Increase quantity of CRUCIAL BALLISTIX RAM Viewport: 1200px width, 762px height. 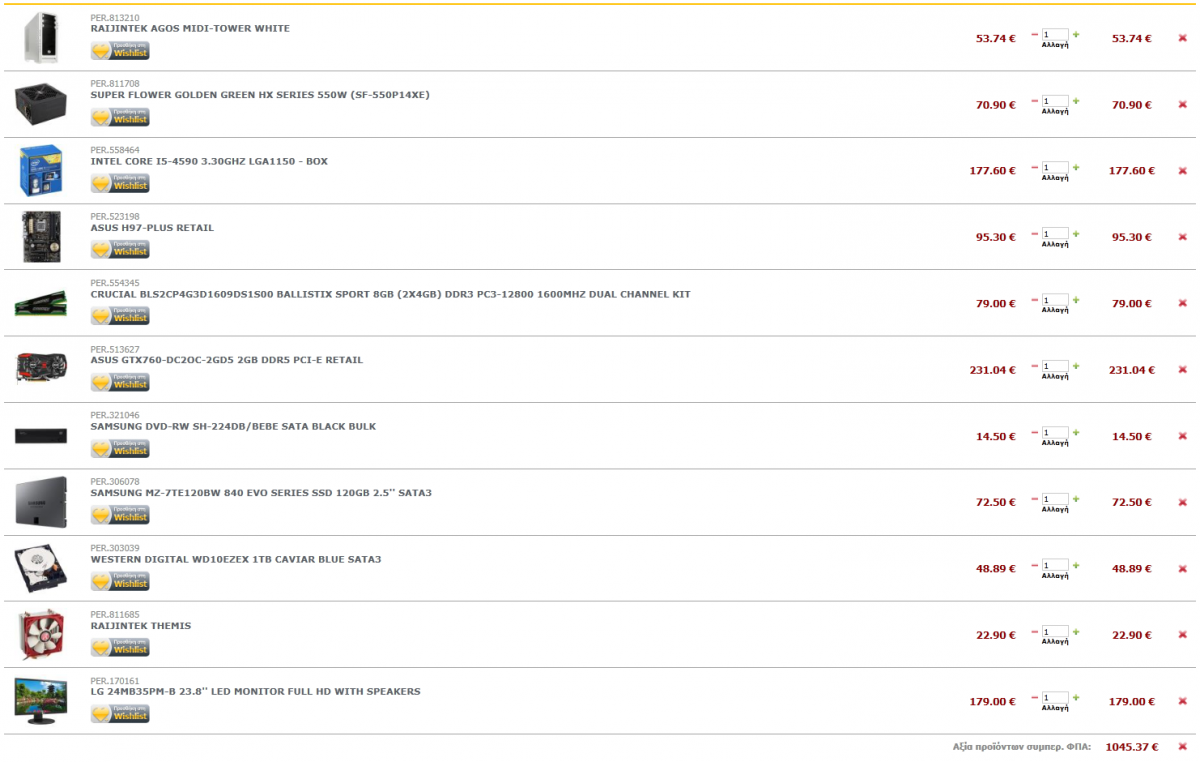coord(1076,299)
